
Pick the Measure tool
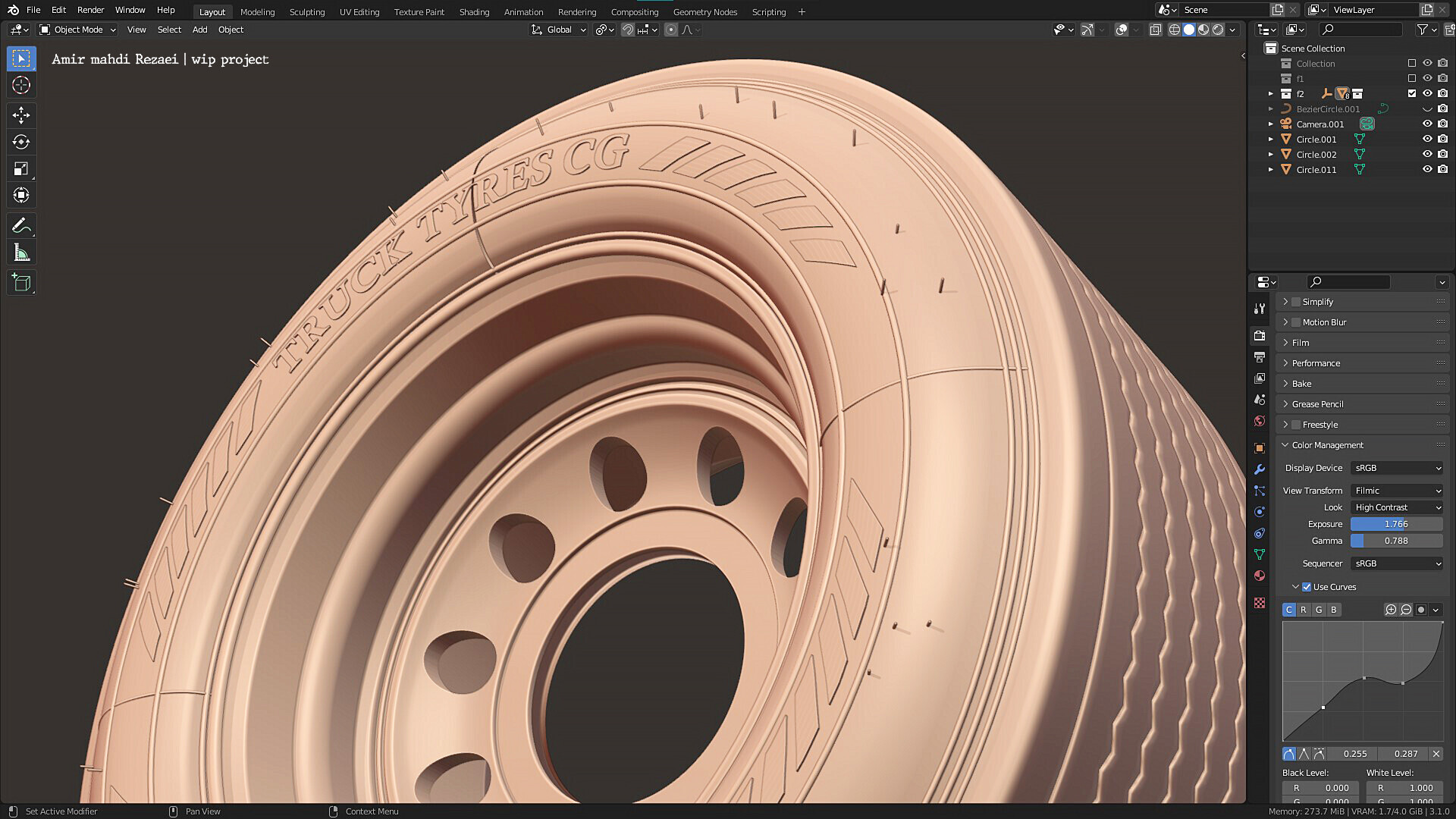(x=20, y=252)
